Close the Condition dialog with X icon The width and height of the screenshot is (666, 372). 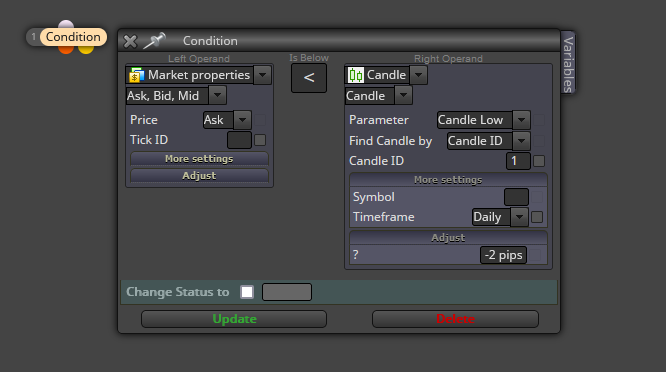130,41
